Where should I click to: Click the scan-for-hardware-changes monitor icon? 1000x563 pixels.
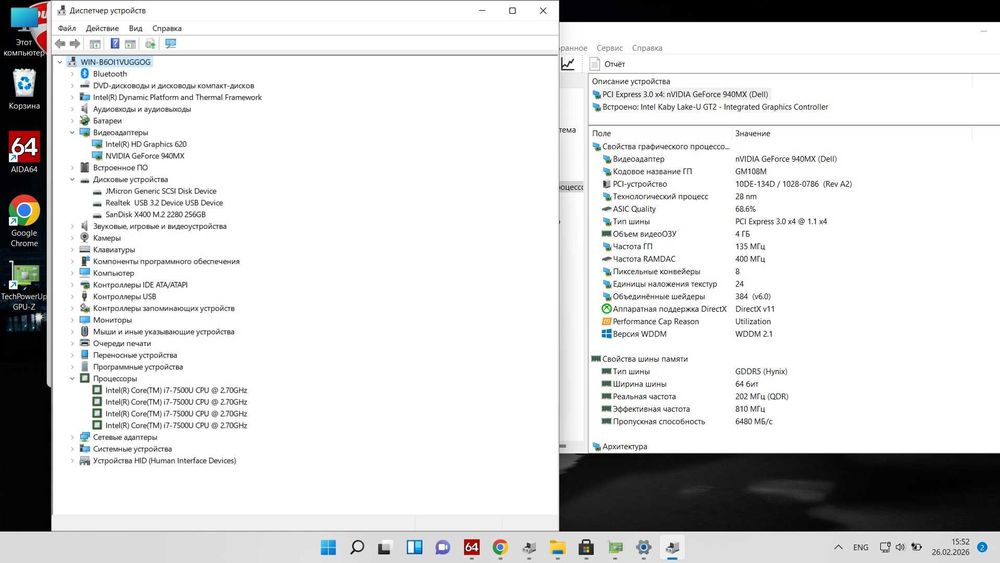170,43
